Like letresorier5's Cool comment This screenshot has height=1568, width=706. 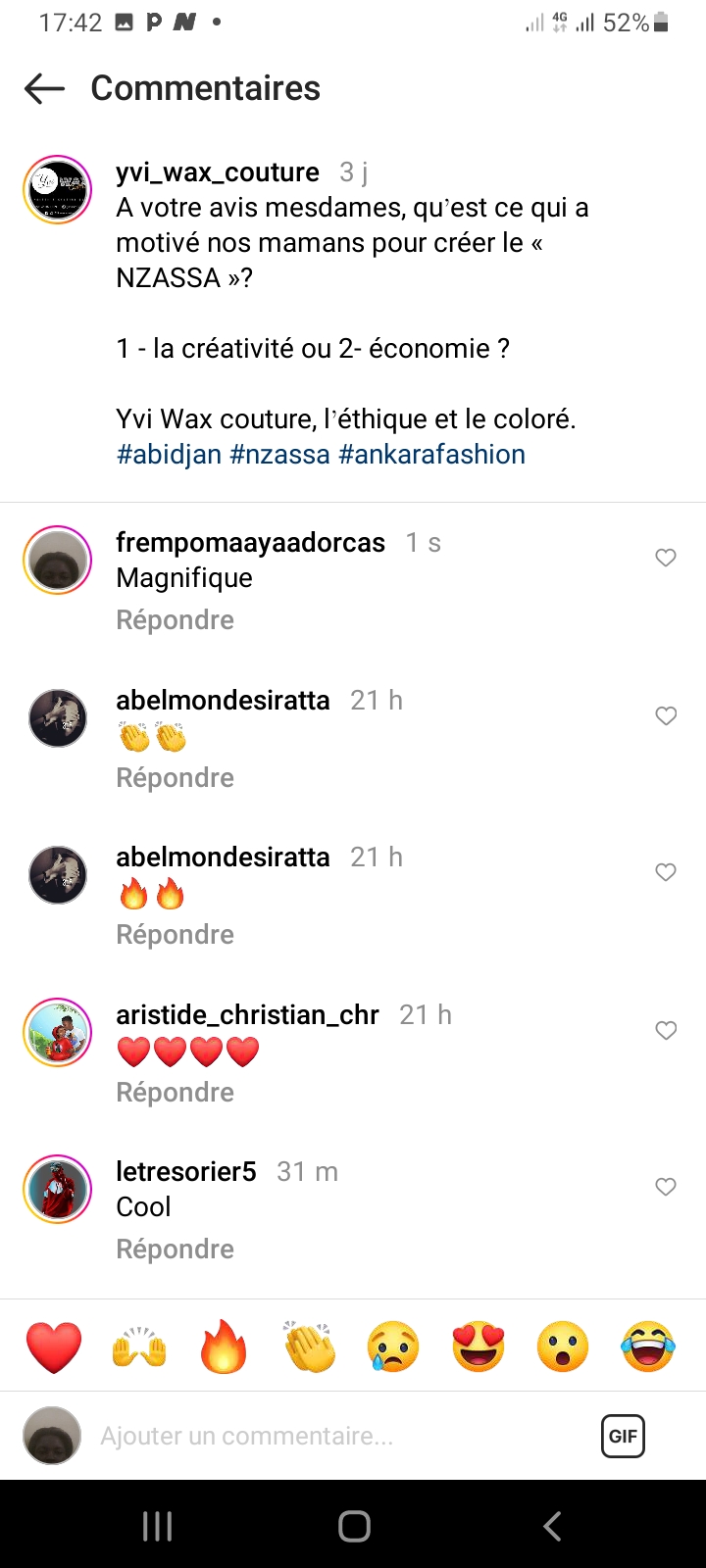[666, 1187]
